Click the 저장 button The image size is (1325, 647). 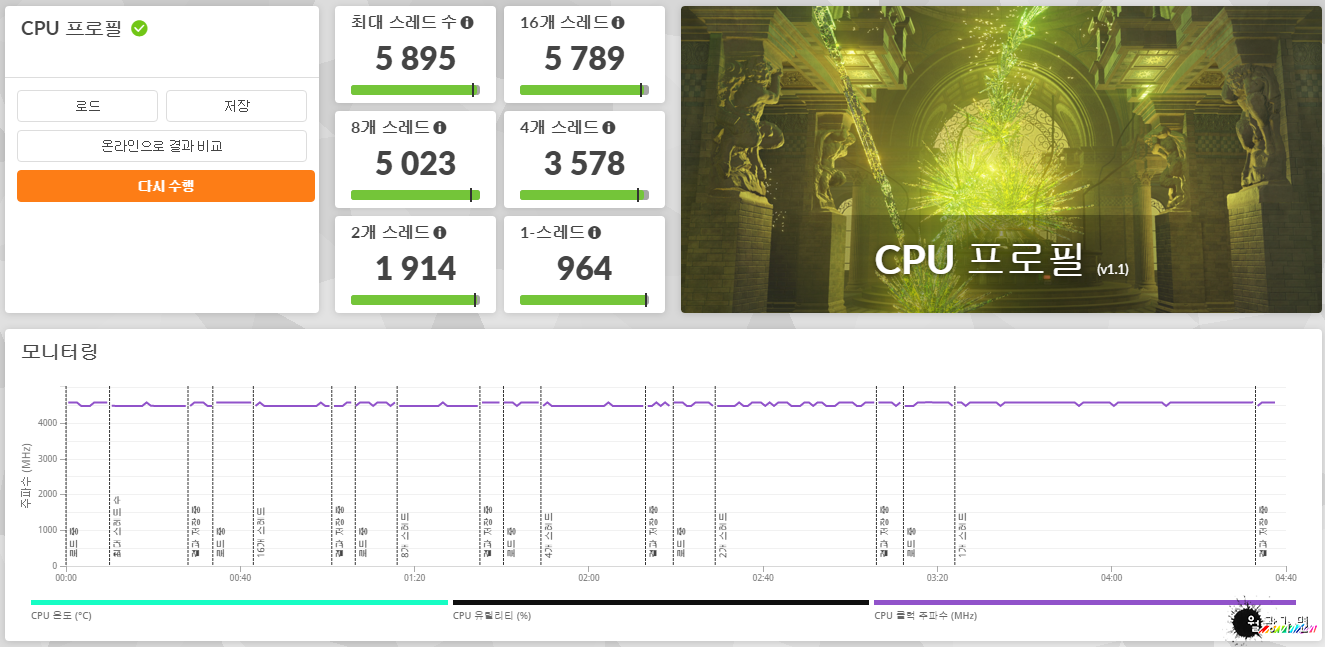(236, 106)
